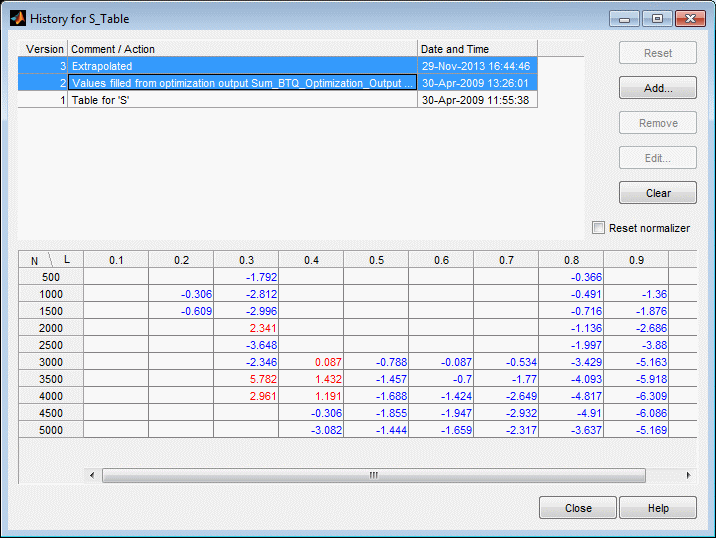Click the Comment / Action column header
The height and width of the screenshot is (538, 716).
(242, 49)
